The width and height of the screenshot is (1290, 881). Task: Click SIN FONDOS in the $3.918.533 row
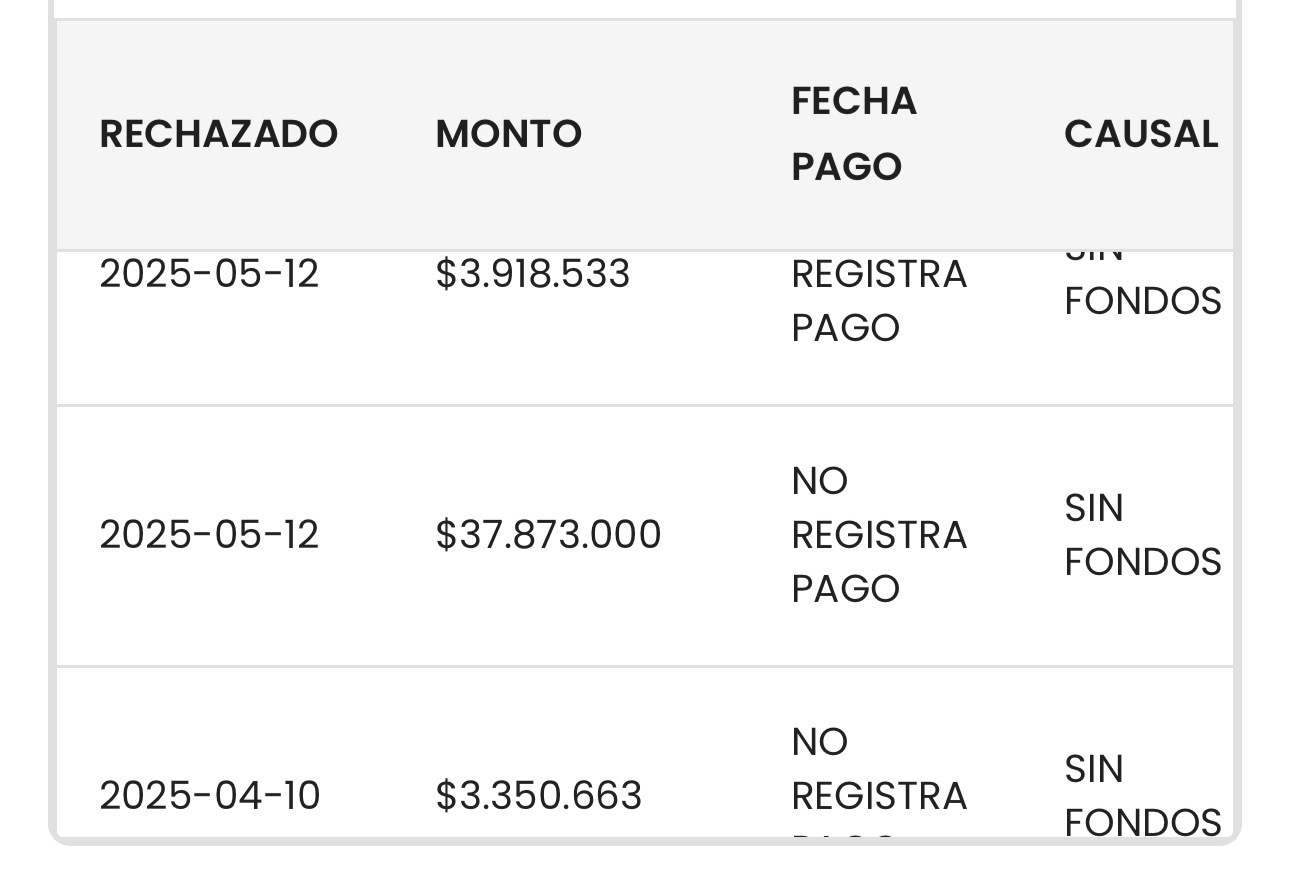pos(1143,286)
